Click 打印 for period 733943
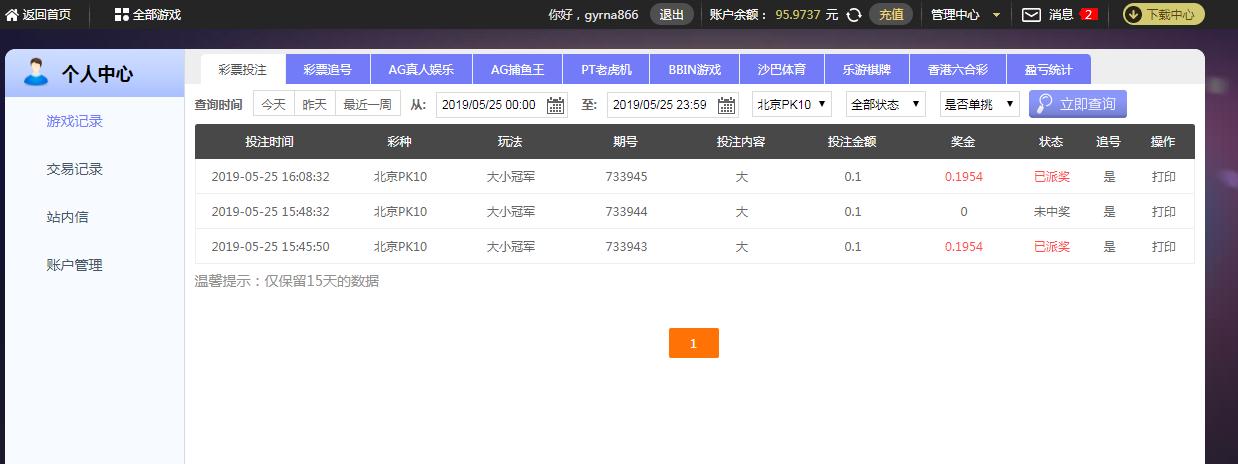Image resolution: width=1238 pixels, height=464 pixels. (1163, 247)
